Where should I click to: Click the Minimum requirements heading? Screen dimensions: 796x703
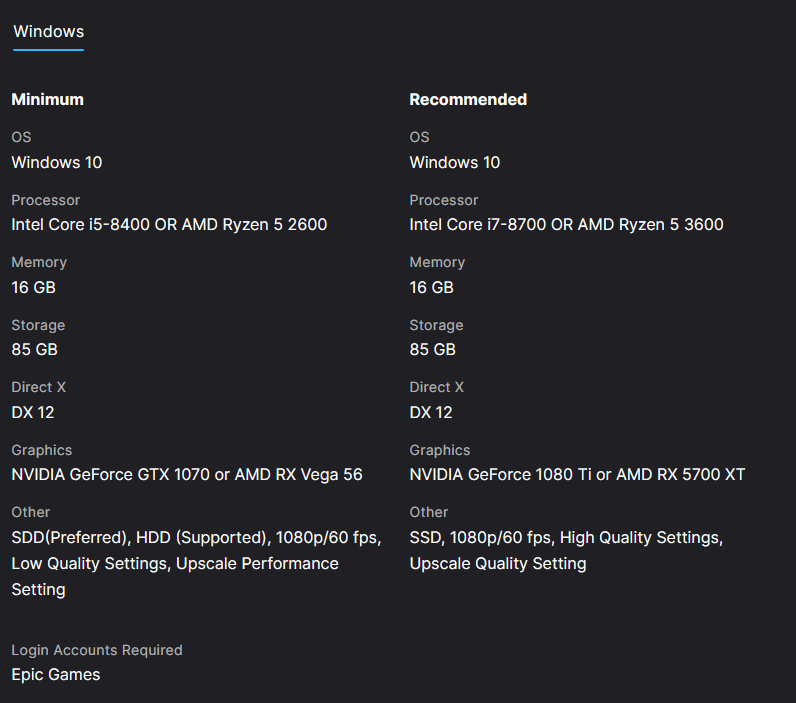tap(47, 100)
